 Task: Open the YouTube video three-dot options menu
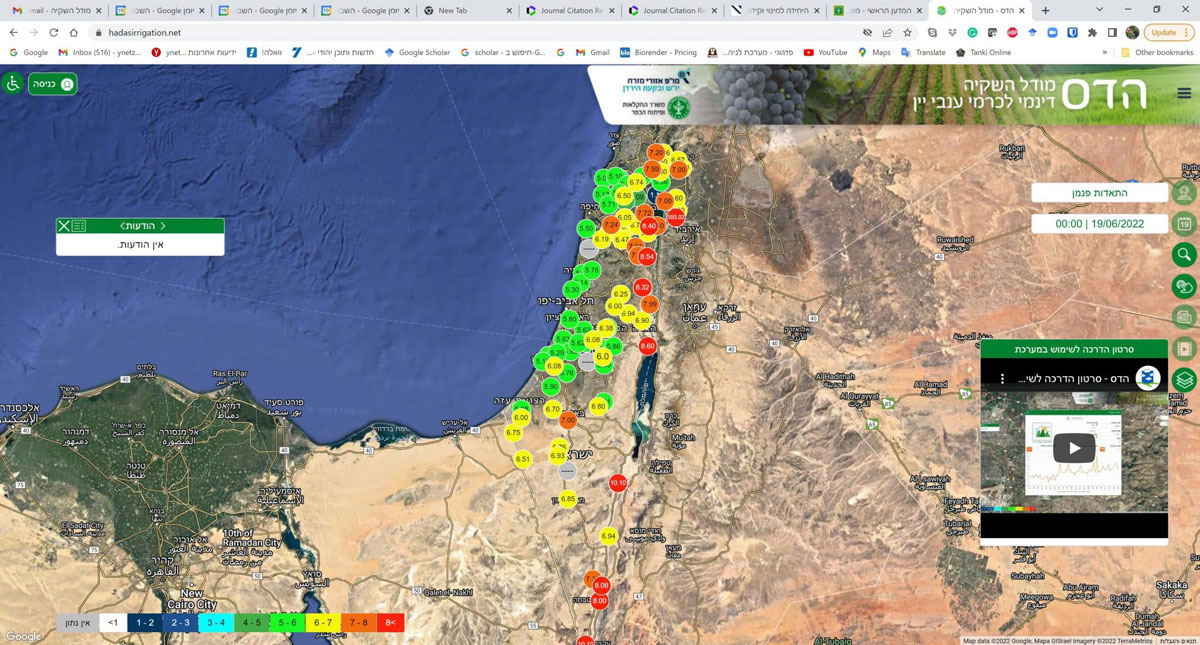pos(1002,379)
